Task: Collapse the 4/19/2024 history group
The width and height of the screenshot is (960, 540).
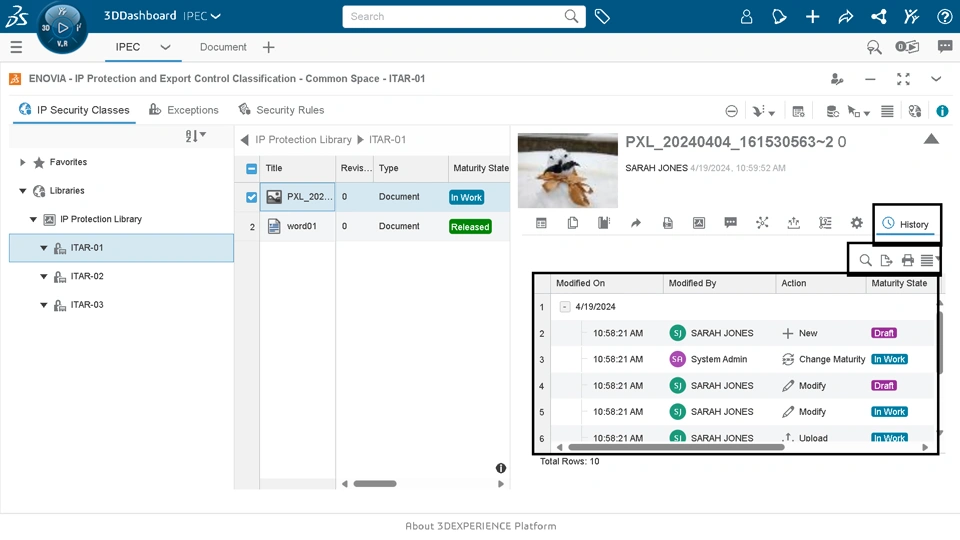Action: tap(564, 307)
